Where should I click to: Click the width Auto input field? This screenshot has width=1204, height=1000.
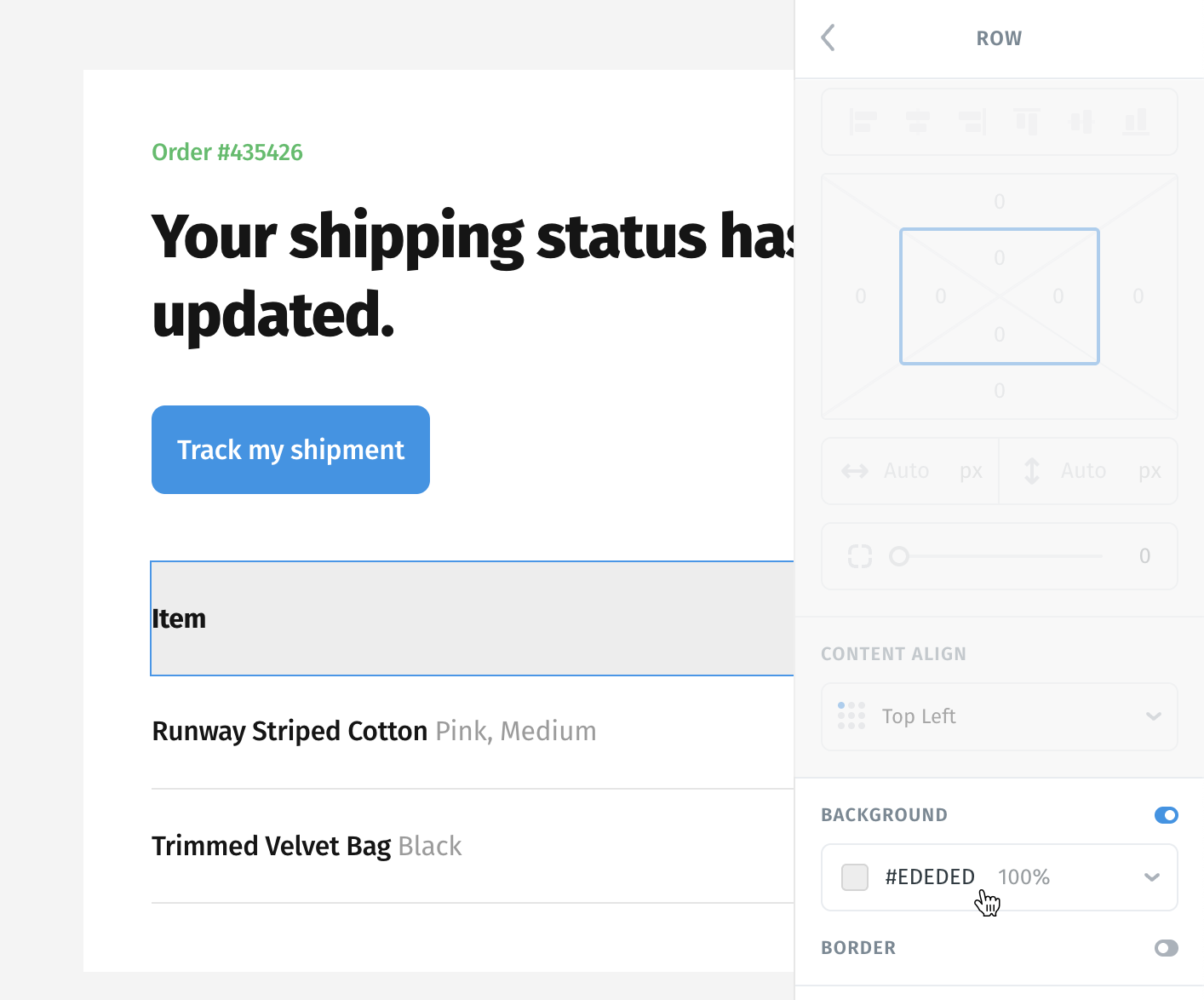tap(910, 471)
